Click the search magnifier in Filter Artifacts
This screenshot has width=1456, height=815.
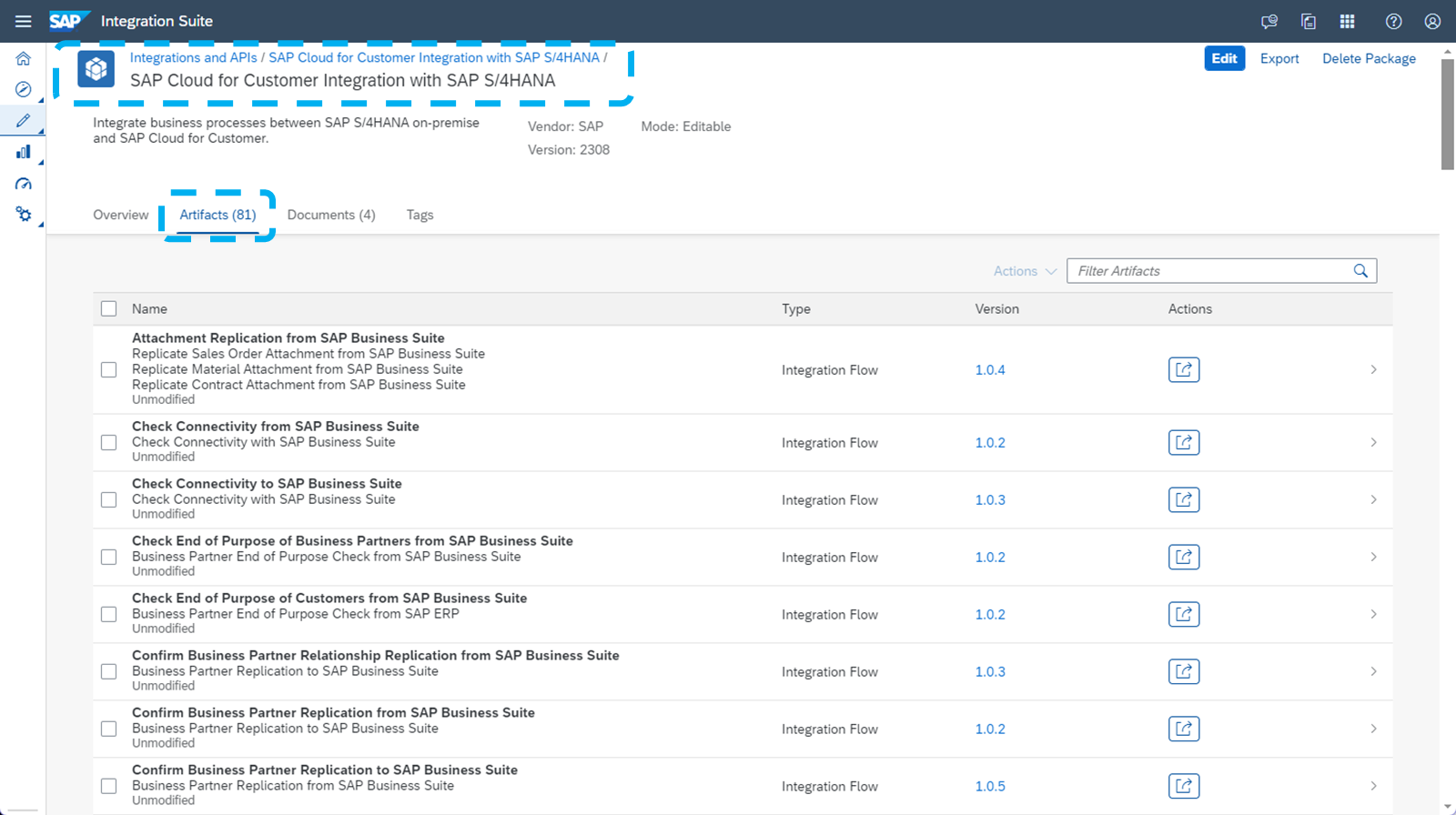click(1360, 271)
